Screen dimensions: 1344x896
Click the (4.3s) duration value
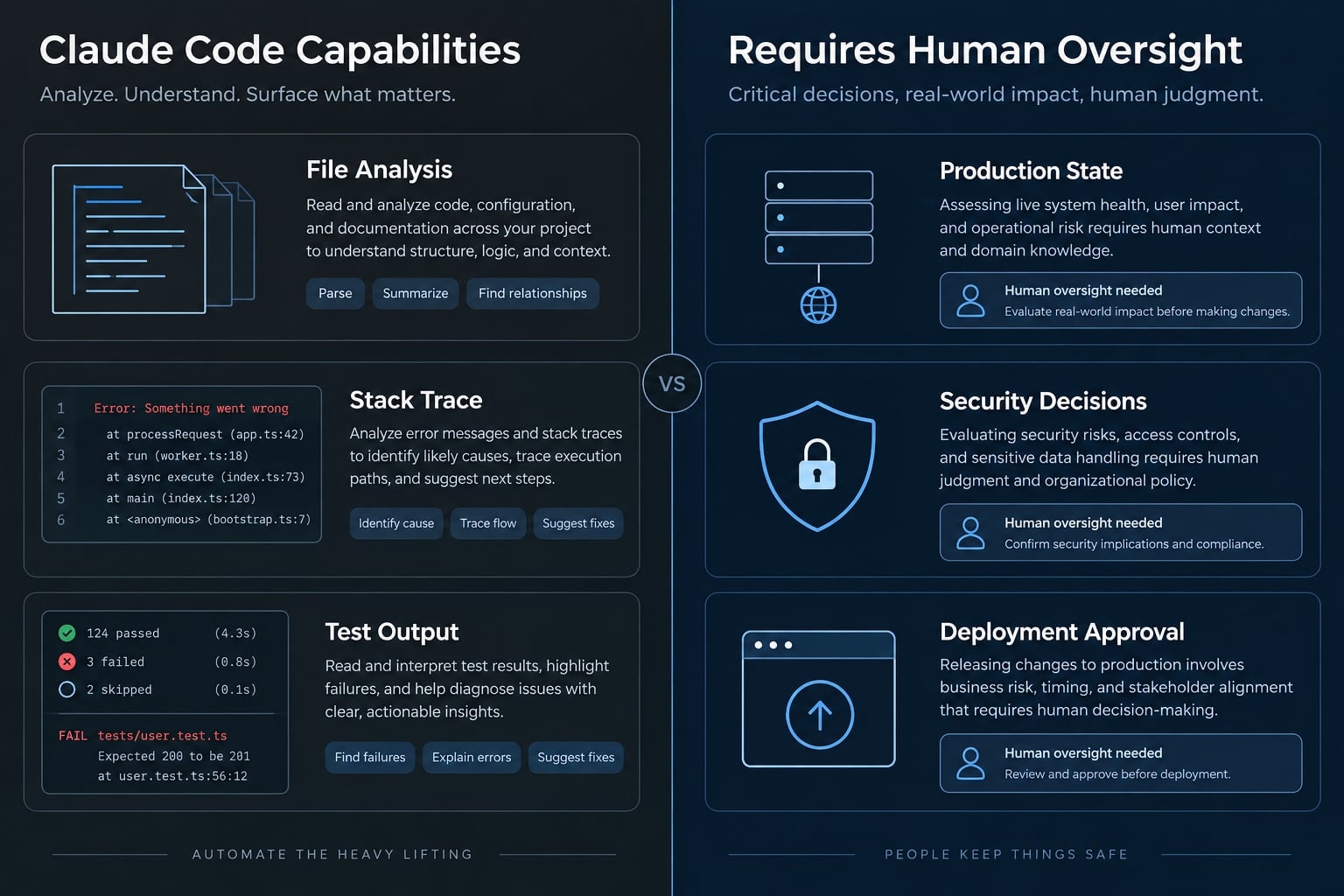click(x=235, y=633)
